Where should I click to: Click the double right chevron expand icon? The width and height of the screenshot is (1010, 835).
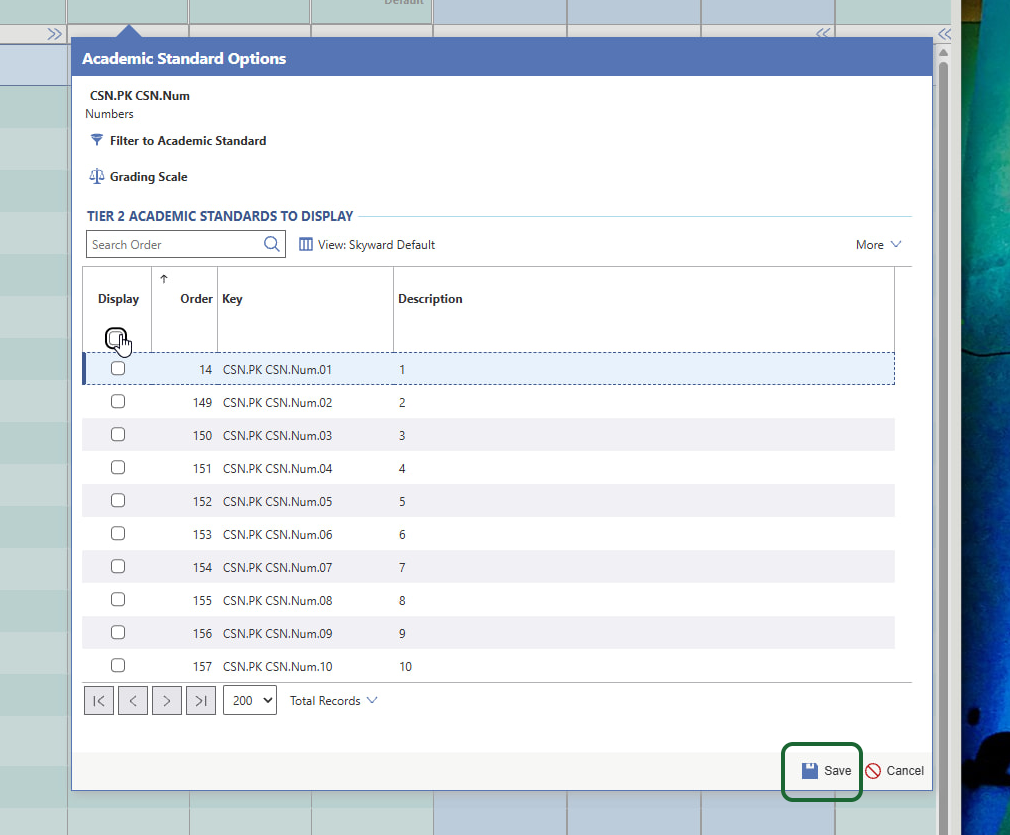click(x=55, y=34)
